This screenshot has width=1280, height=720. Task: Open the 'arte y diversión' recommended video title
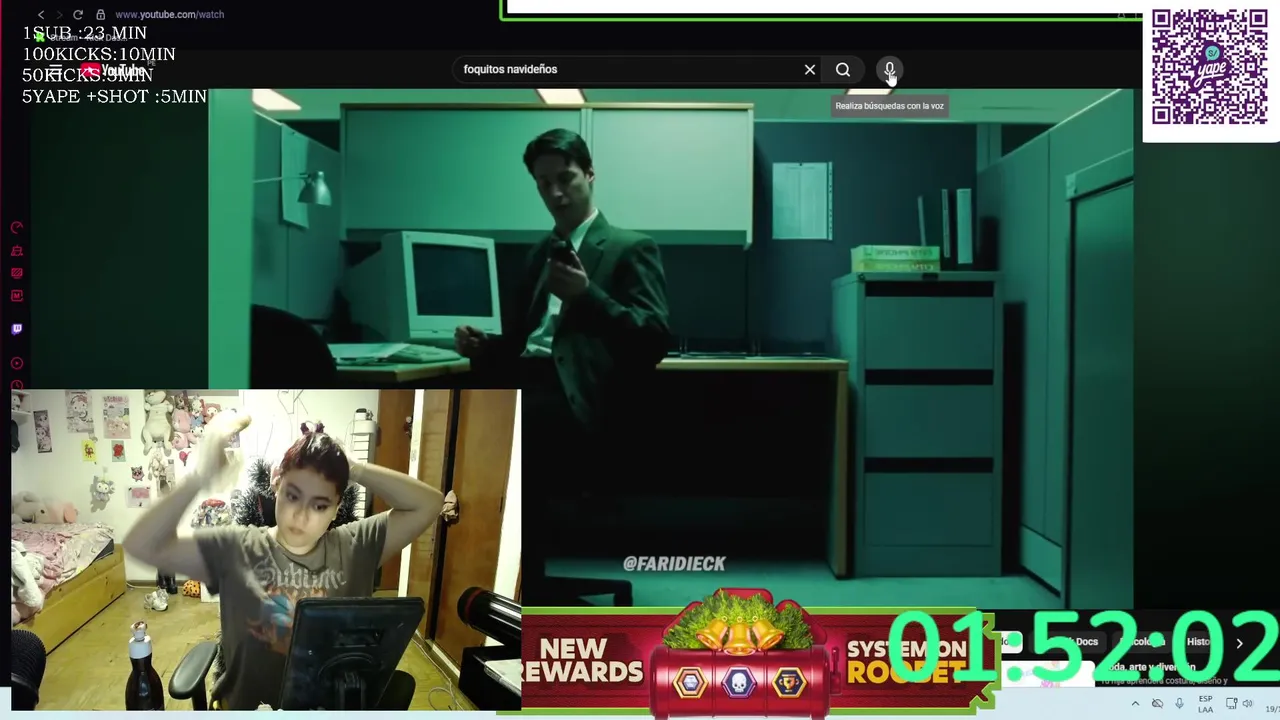point(1150,667)
